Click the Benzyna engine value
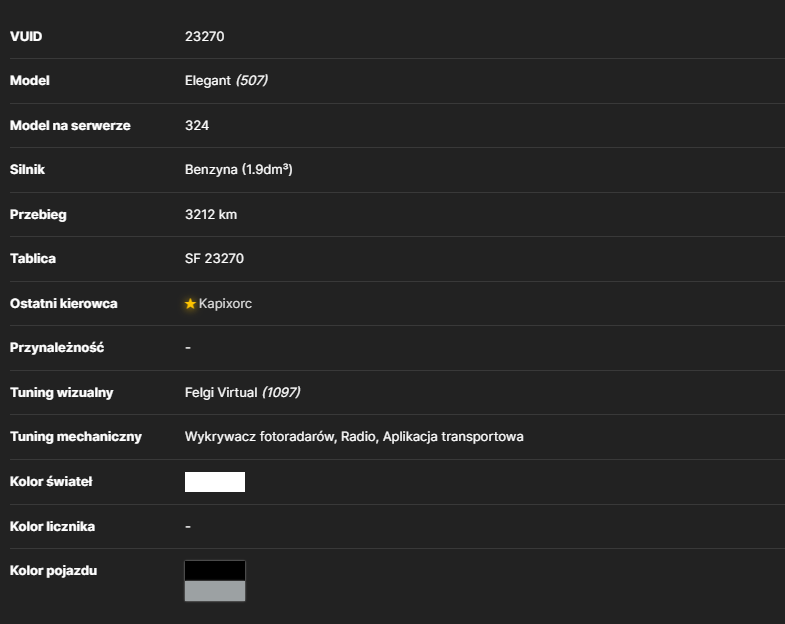 (x=238, y=169)
